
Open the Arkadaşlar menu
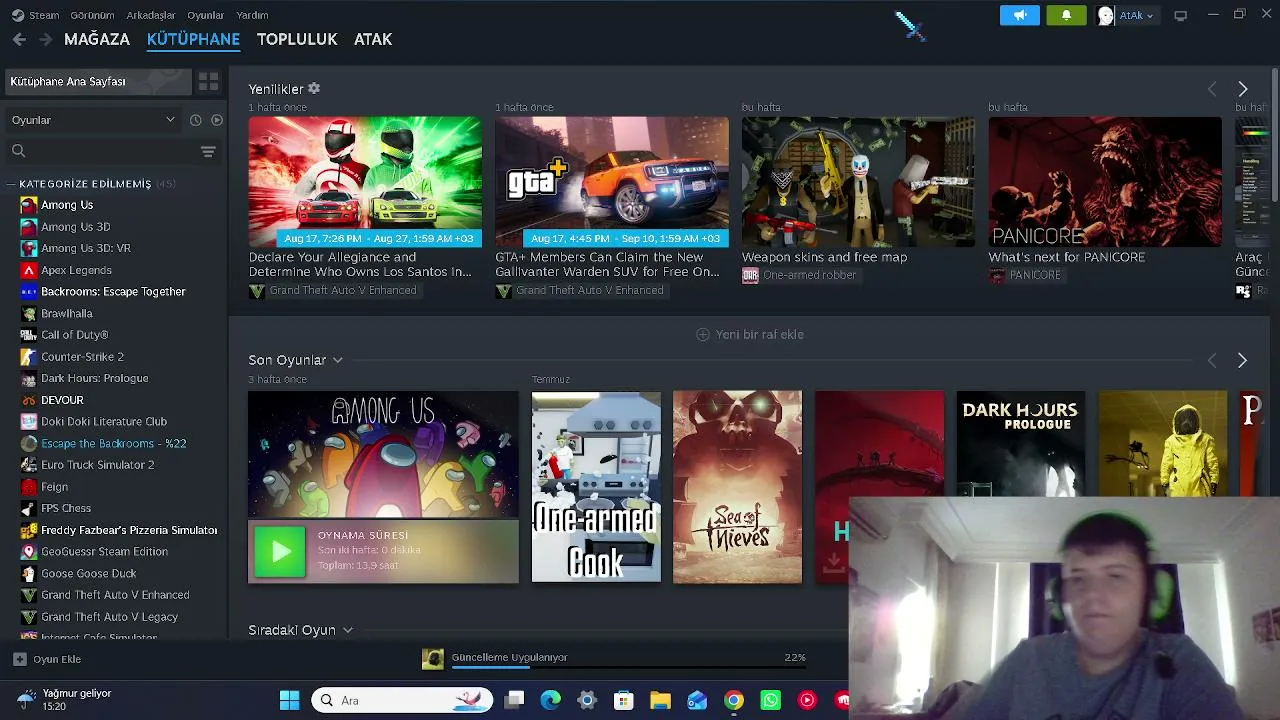(151, 15)
